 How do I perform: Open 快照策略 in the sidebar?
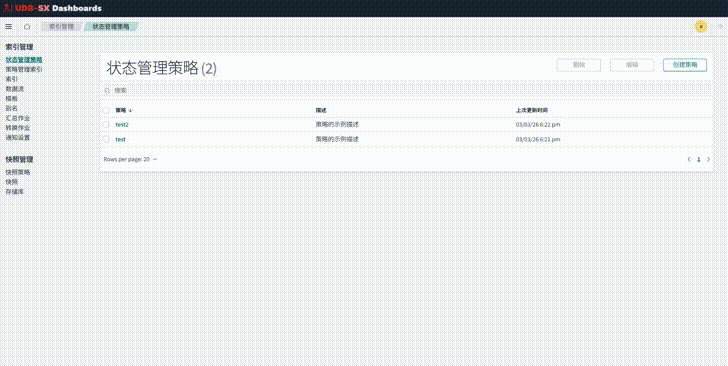[x=18, y=172]
